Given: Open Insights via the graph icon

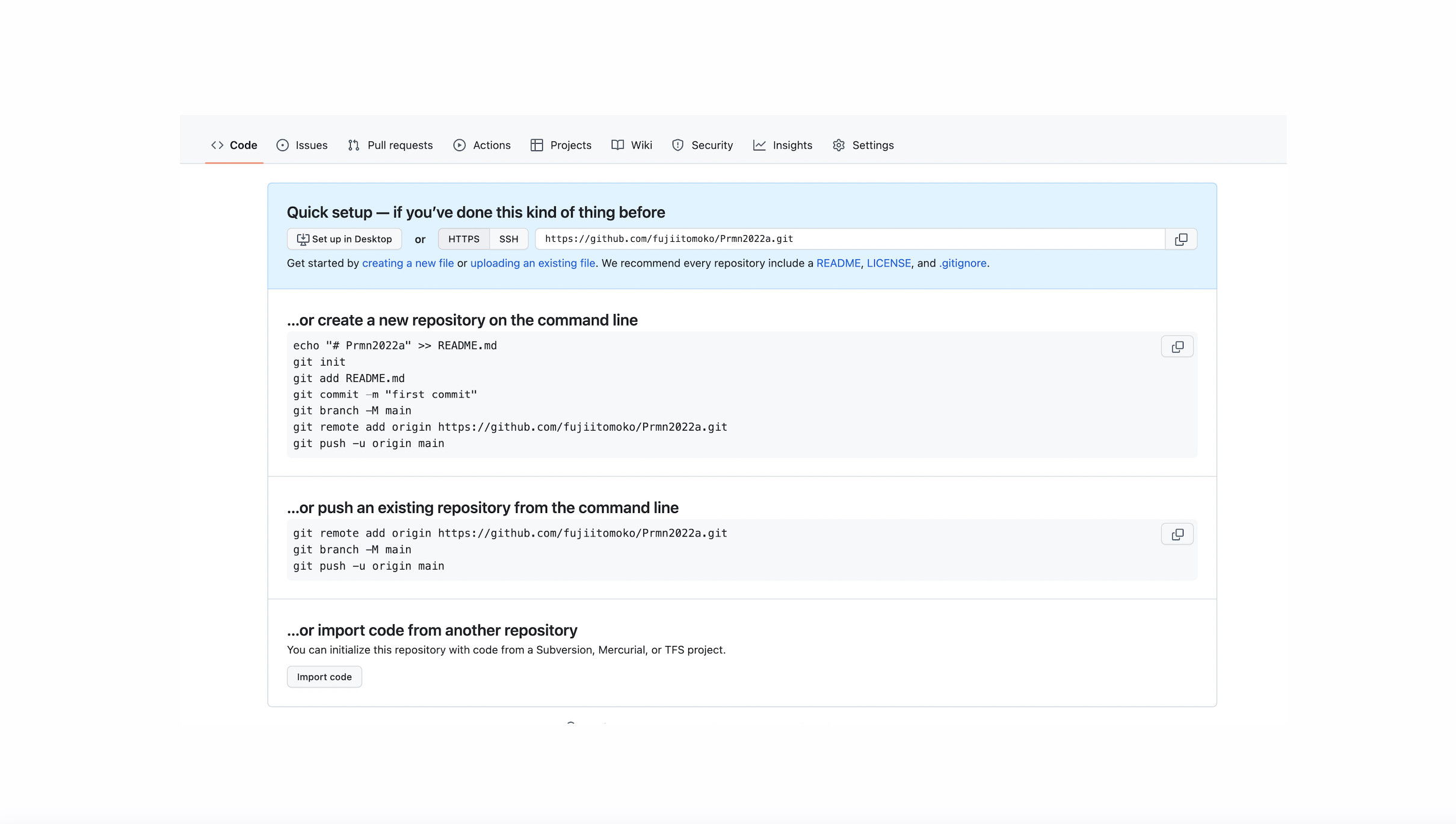Looking at the screenshot, I should click(759, 145).
